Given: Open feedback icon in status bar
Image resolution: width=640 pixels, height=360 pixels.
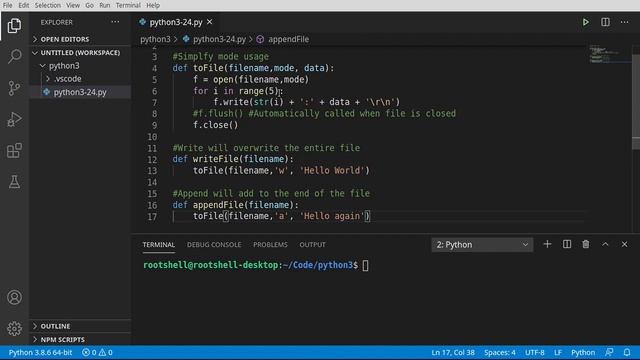Looking at the screenshot, I should 609,352.
